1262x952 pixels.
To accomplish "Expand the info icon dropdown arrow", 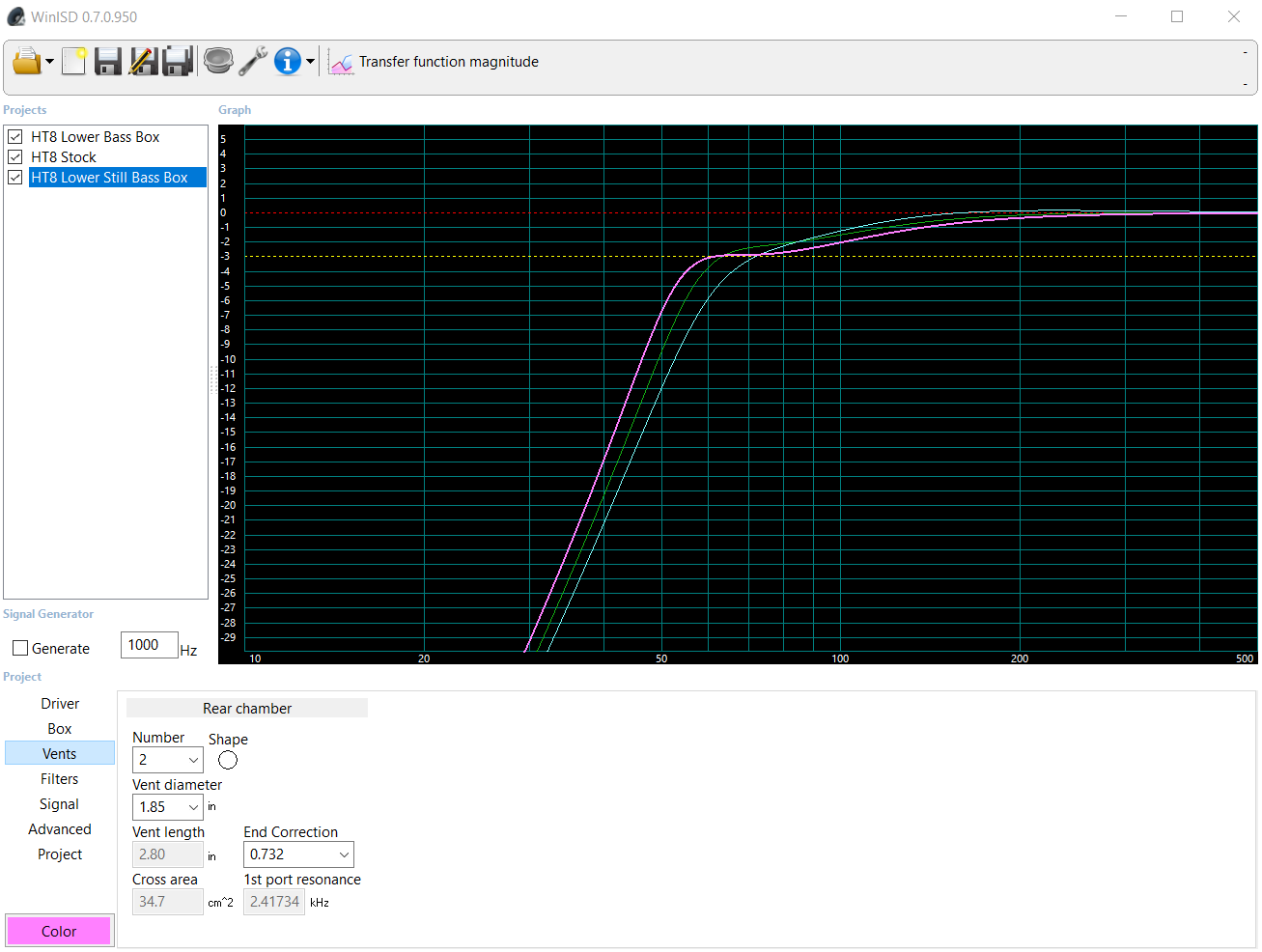I will click(310, 62).
